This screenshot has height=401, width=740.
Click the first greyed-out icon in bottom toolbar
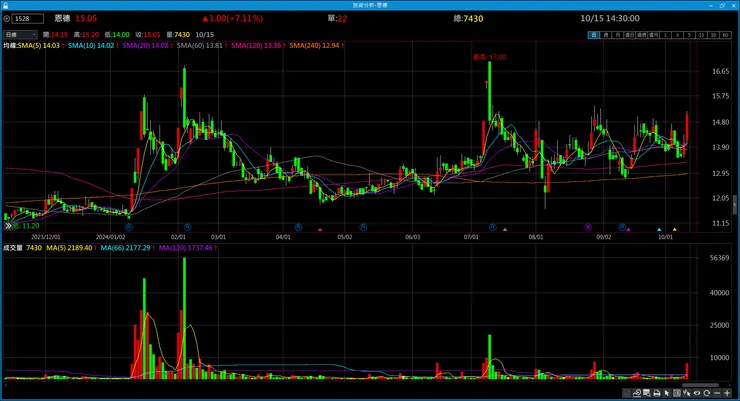click(x=627, y=393)
